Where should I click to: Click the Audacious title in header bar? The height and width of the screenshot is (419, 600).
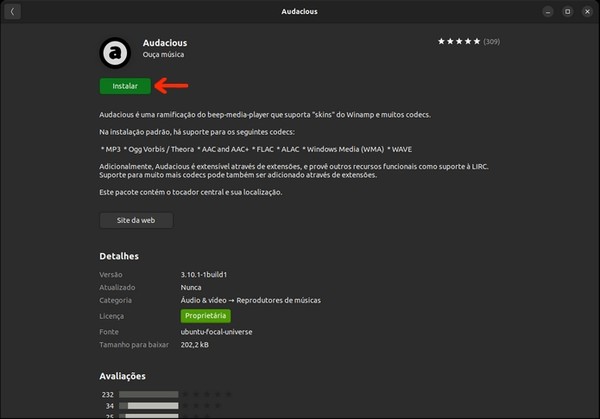pyautogui.click(x=300, y=11)
